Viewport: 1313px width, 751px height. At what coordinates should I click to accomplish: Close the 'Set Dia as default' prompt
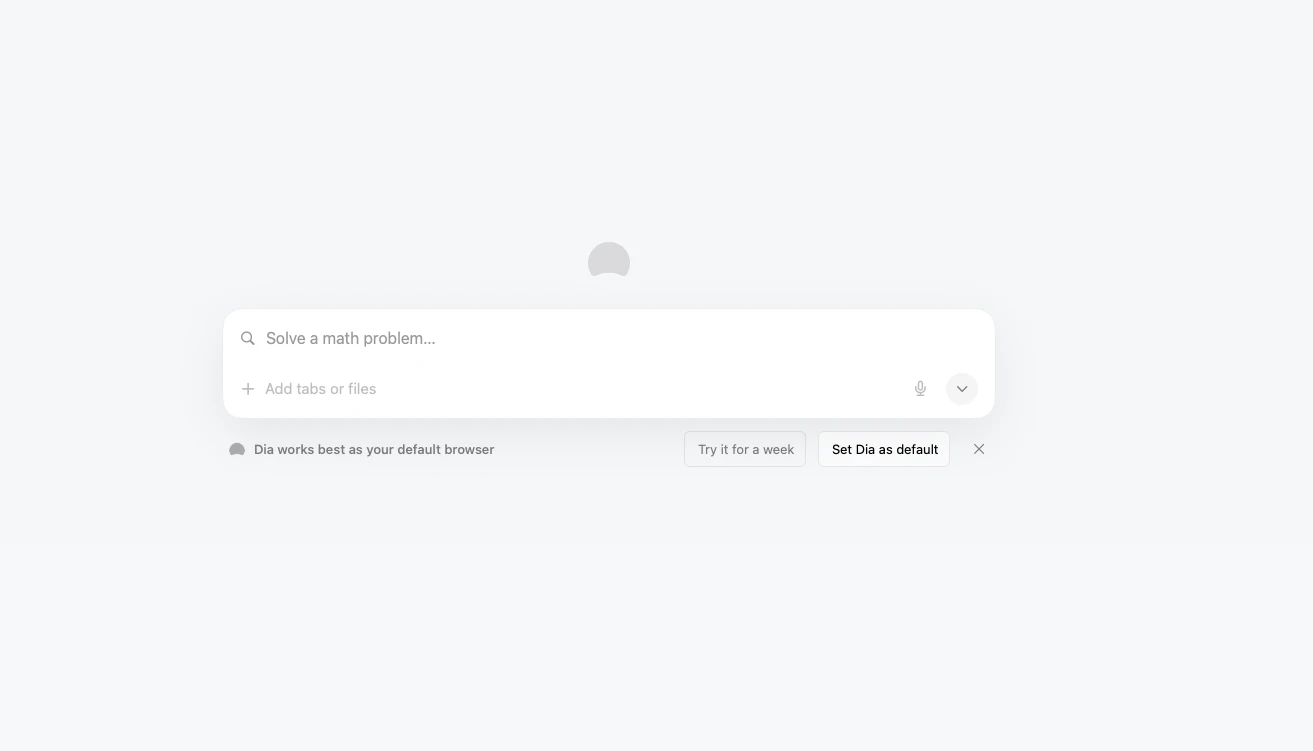tap(979, 449)
